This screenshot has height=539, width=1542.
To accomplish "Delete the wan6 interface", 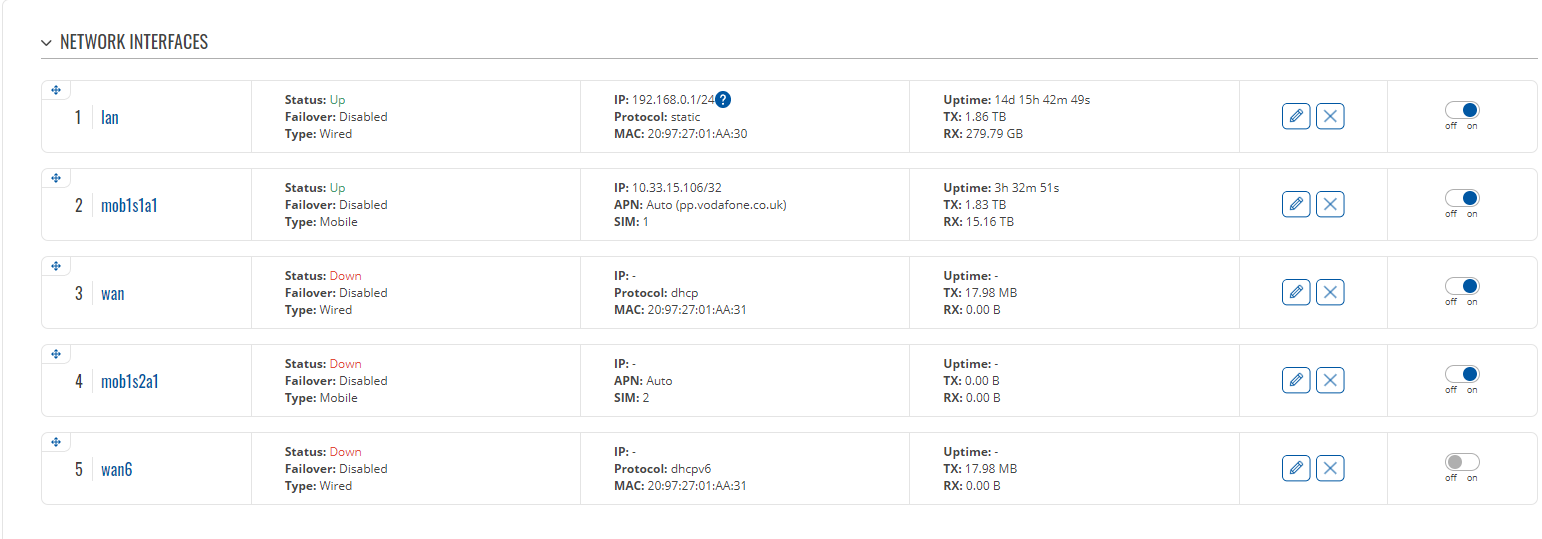I will click(x=1330, y=468).
